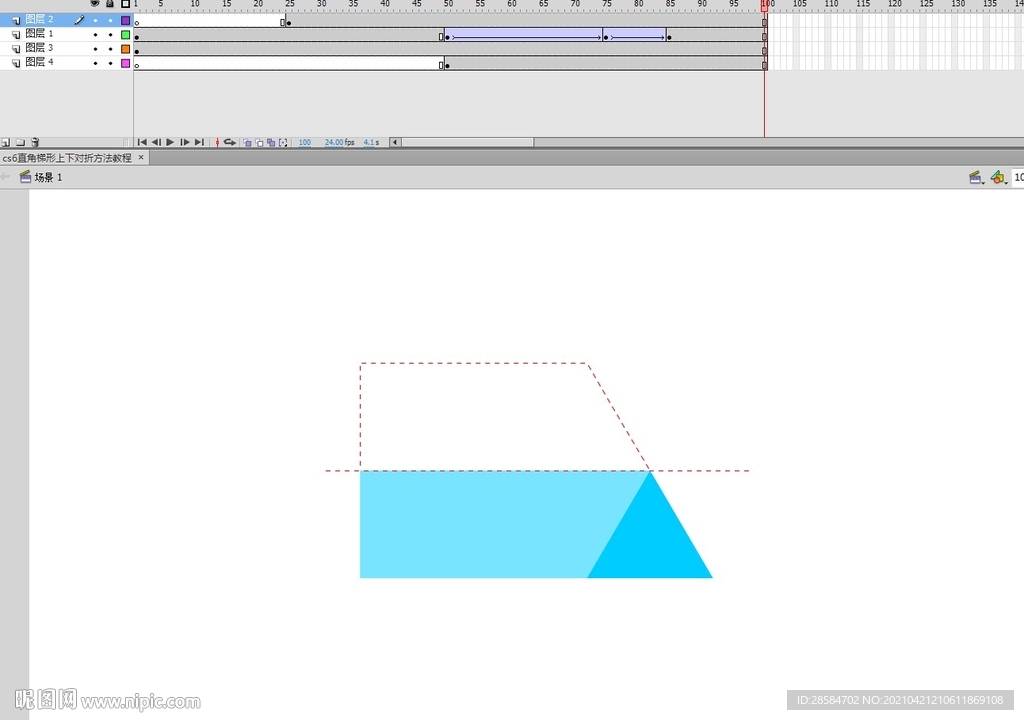Open the Edit Scene dropdown
The width and height of the screenshot is (1024, 720).
(x=976, y=178)
